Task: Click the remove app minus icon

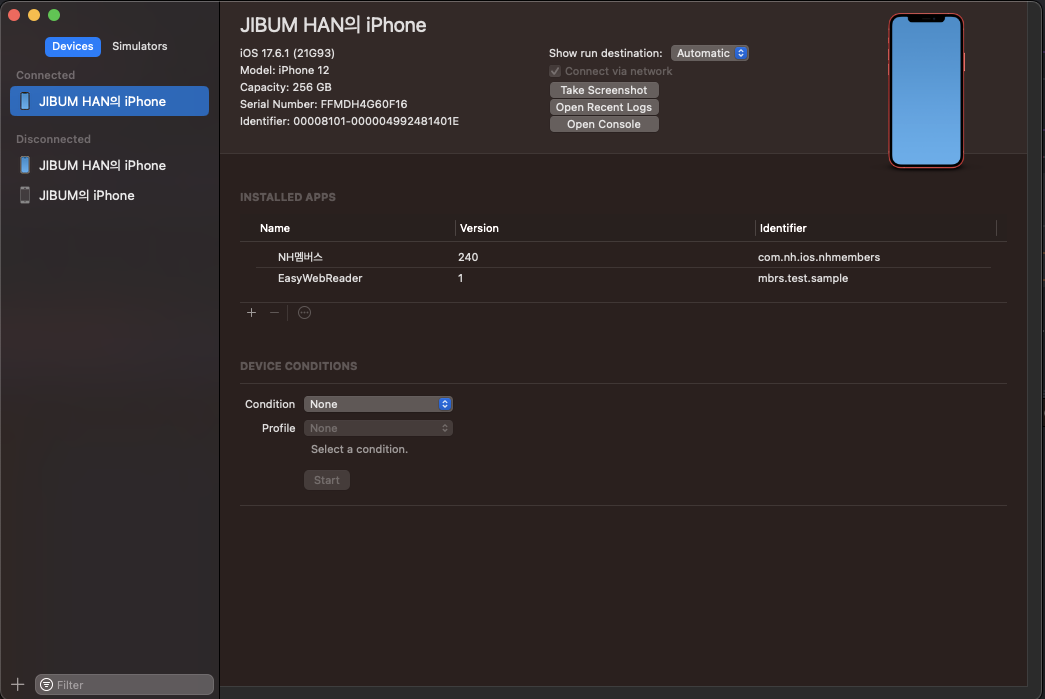Action: tap(275, 313)
